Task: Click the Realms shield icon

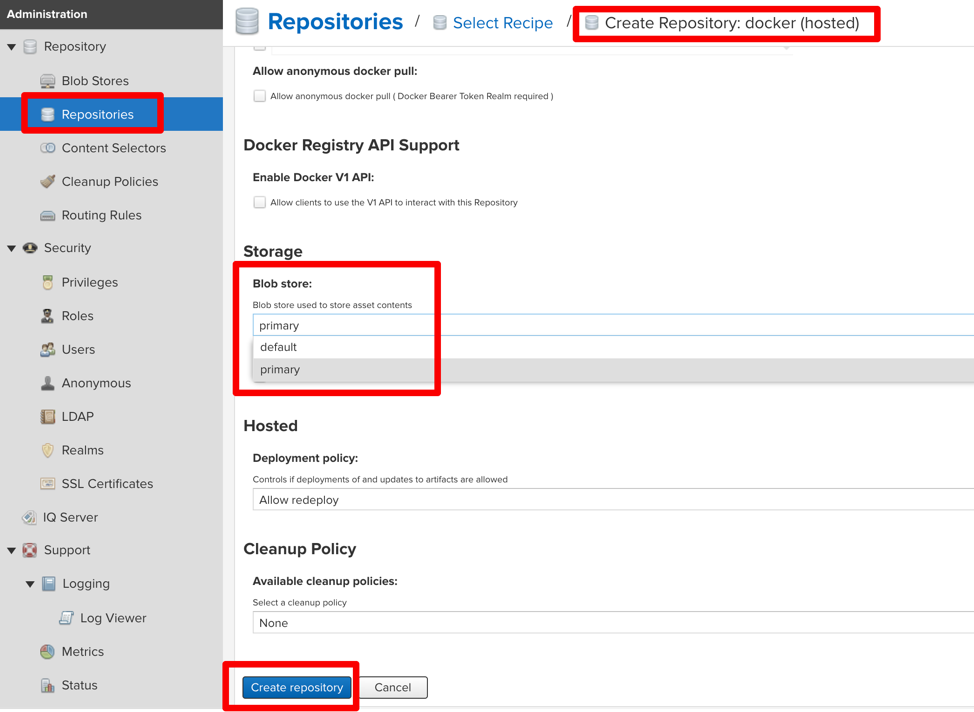Action: coord(48,450)
